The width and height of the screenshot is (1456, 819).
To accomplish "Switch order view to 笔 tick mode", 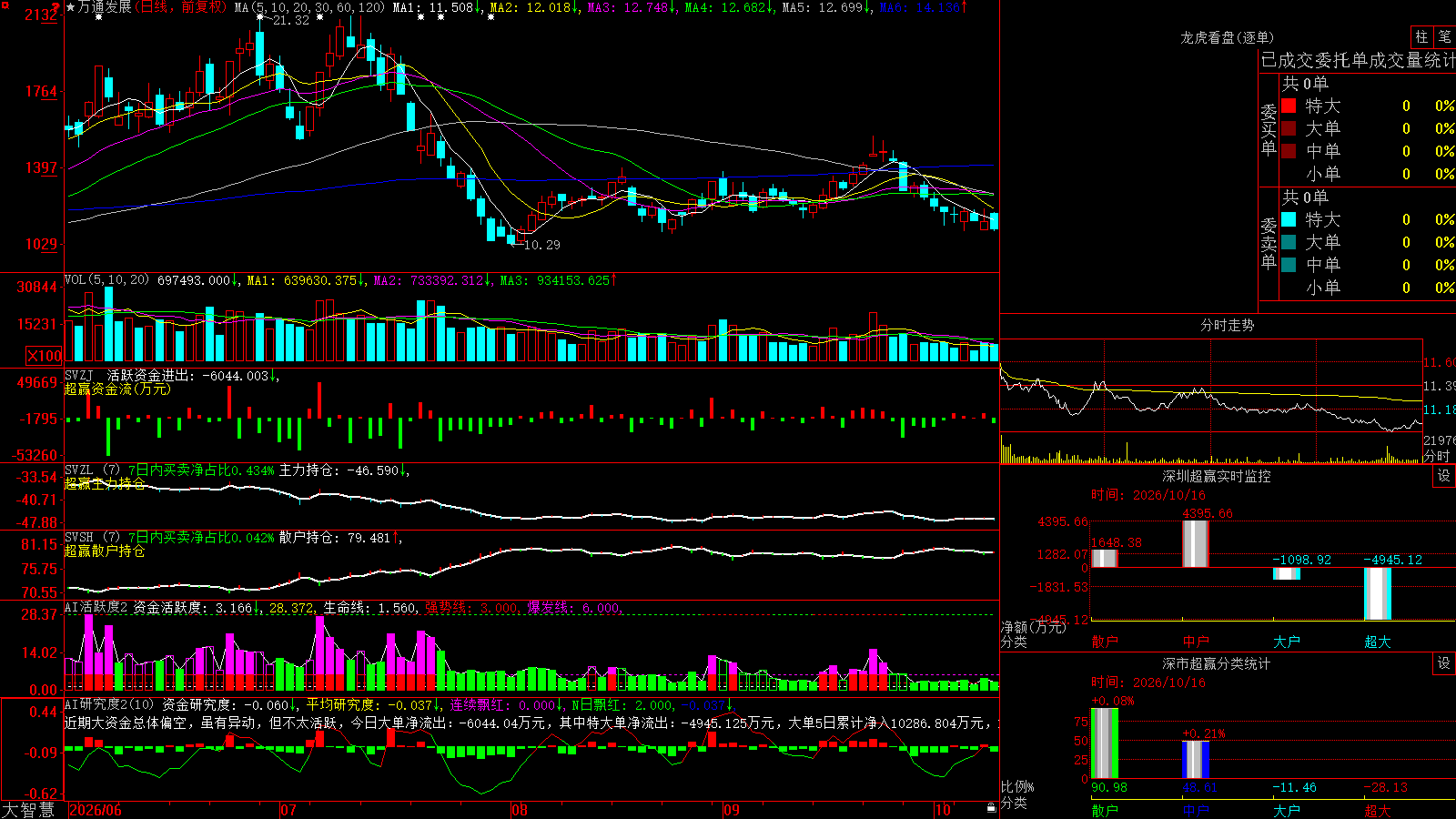I will point(1444,37).
